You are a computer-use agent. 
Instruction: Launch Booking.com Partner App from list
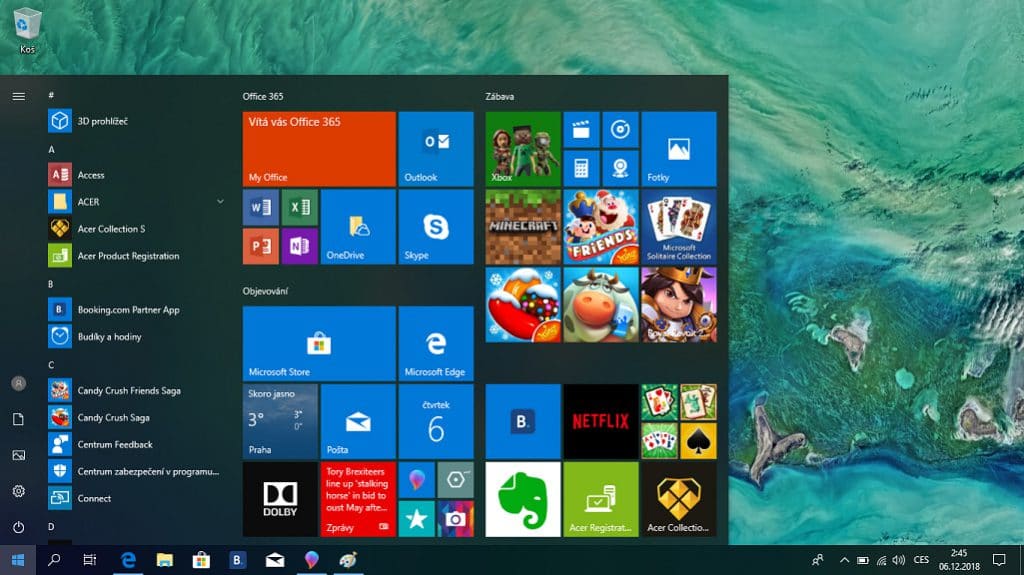coord(136,310)
